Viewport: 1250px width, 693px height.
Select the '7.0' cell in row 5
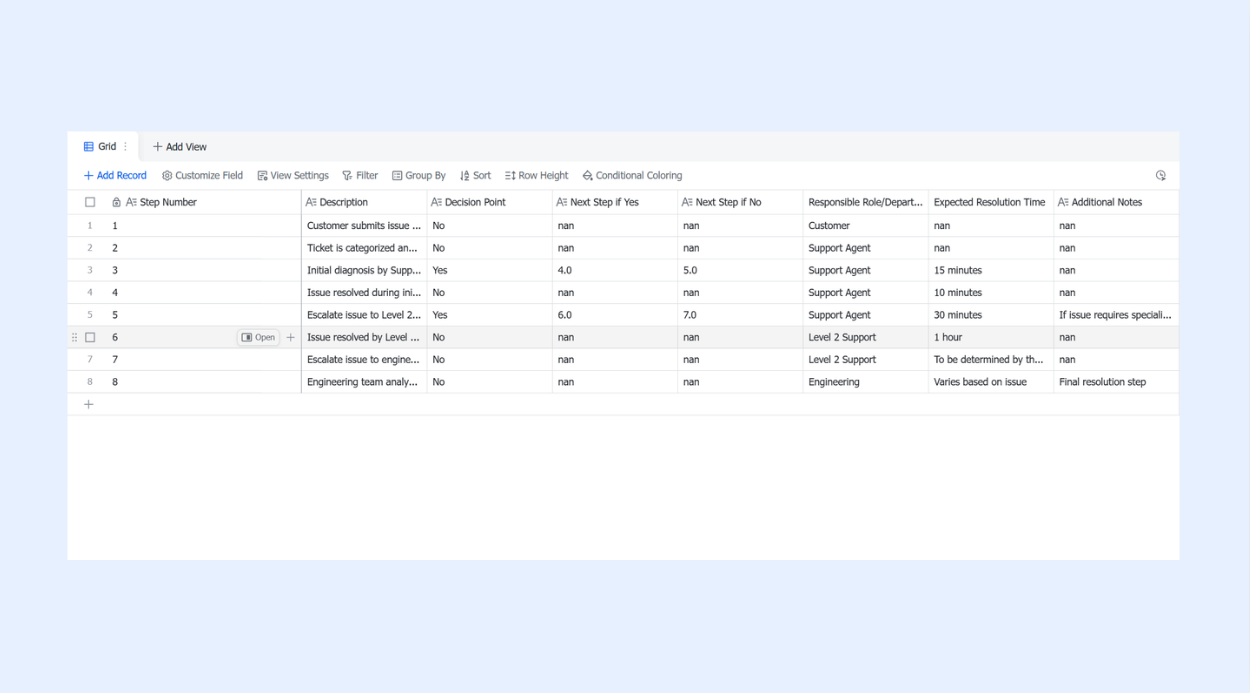pos(740,315)
